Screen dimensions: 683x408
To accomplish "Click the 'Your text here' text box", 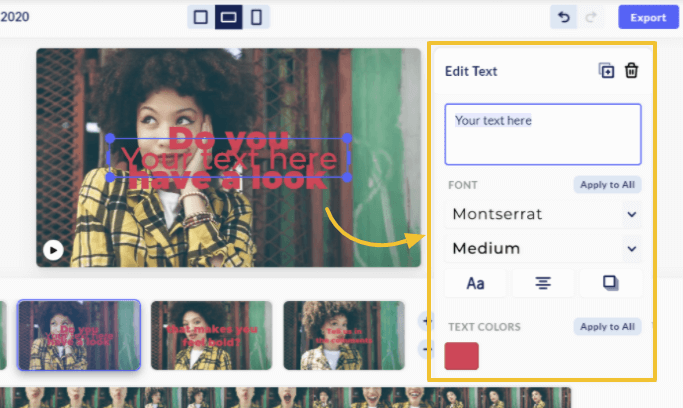I will click(x=543, y=134).
